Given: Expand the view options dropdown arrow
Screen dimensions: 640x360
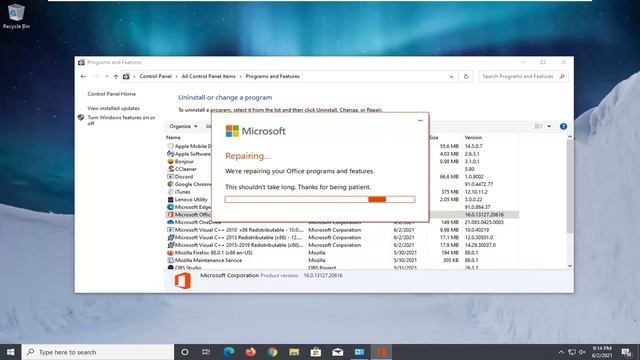Looking at the screenshot, I should (x=549, y=127).
